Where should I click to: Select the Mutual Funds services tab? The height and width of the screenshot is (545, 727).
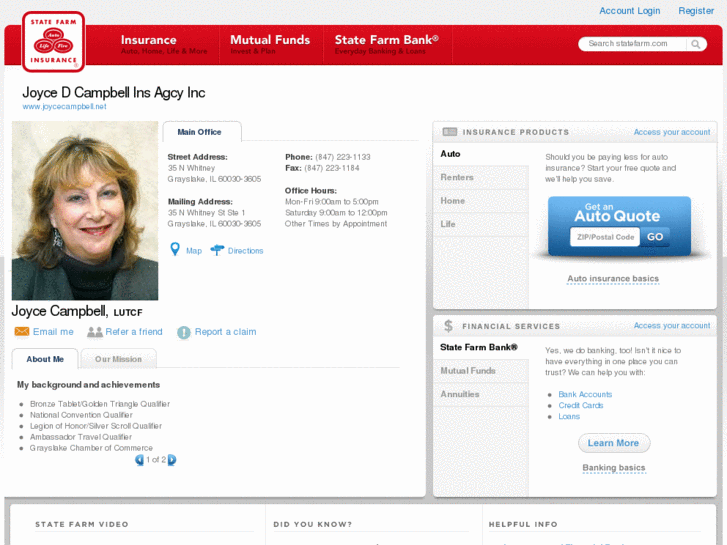coord(481,371)
